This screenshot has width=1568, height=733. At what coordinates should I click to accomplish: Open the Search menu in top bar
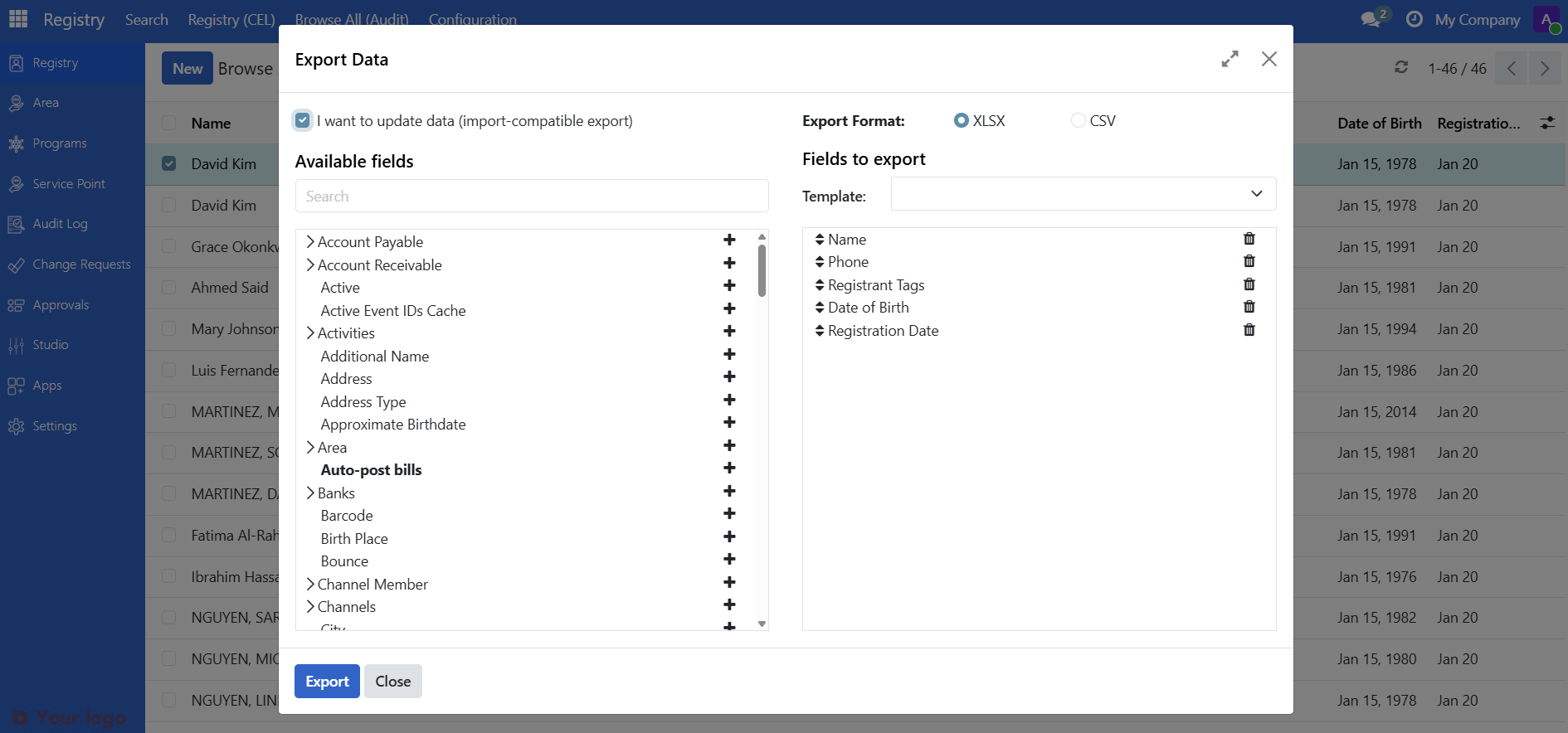tap(147, 19)
